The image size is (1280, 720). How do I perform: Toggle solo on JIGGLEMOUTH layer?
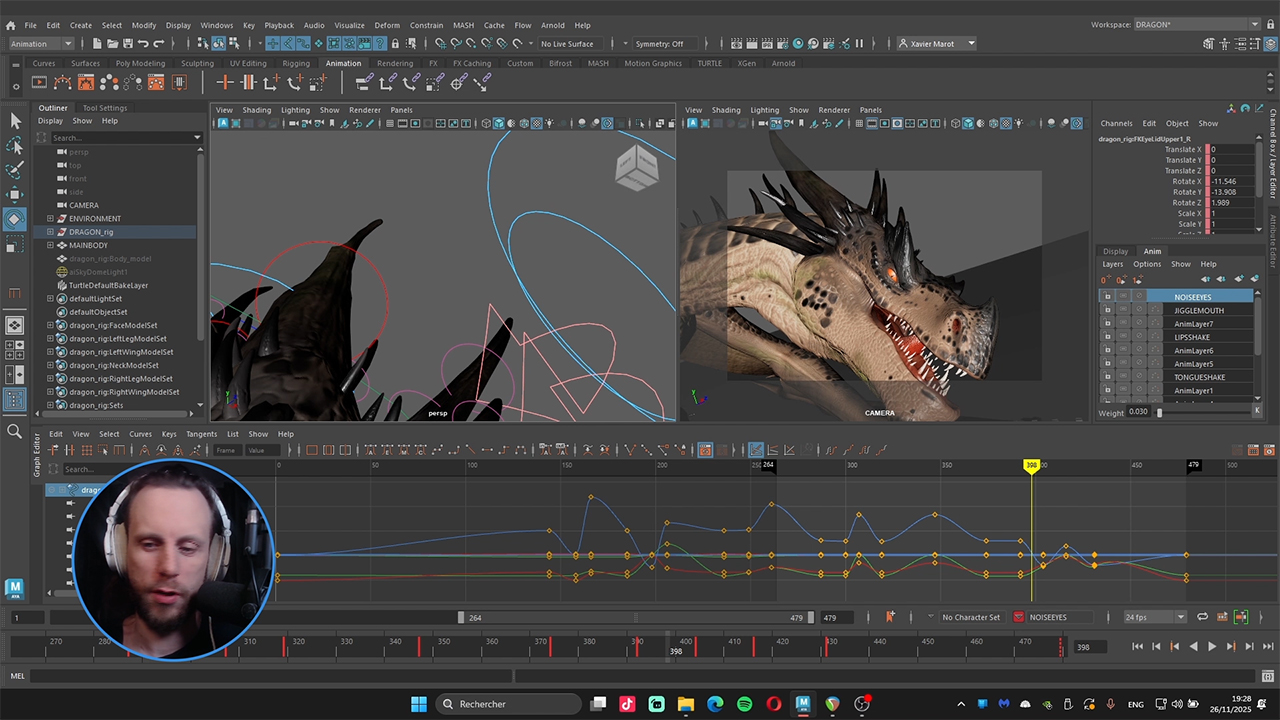(1123, 310)
